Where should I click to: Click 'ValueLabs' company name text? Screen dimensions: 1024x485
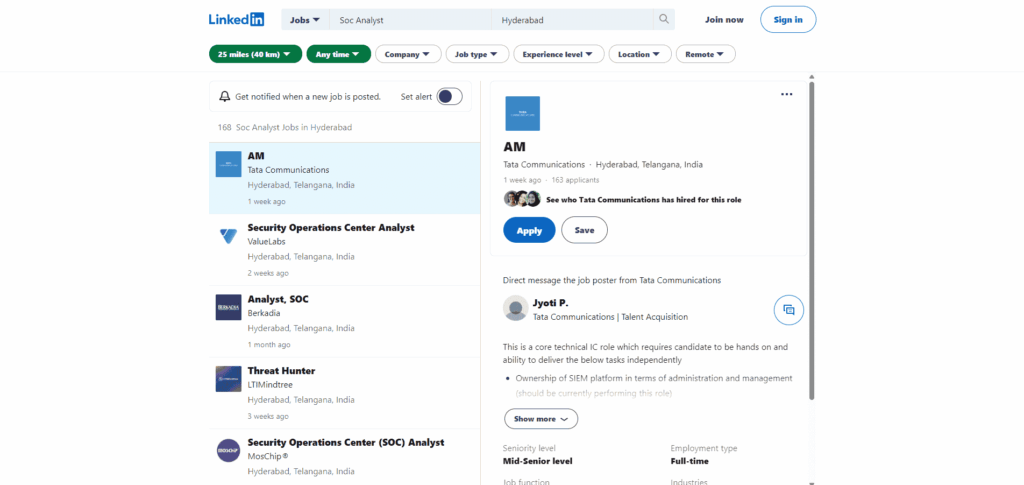[x=266, y=242]
